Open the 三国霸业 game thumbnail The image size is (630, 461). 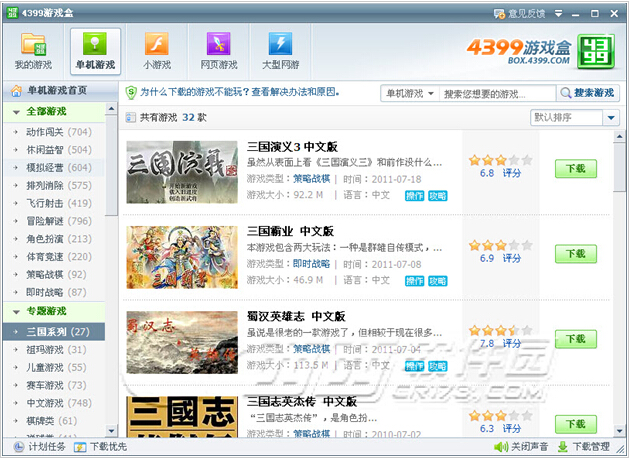182,257
